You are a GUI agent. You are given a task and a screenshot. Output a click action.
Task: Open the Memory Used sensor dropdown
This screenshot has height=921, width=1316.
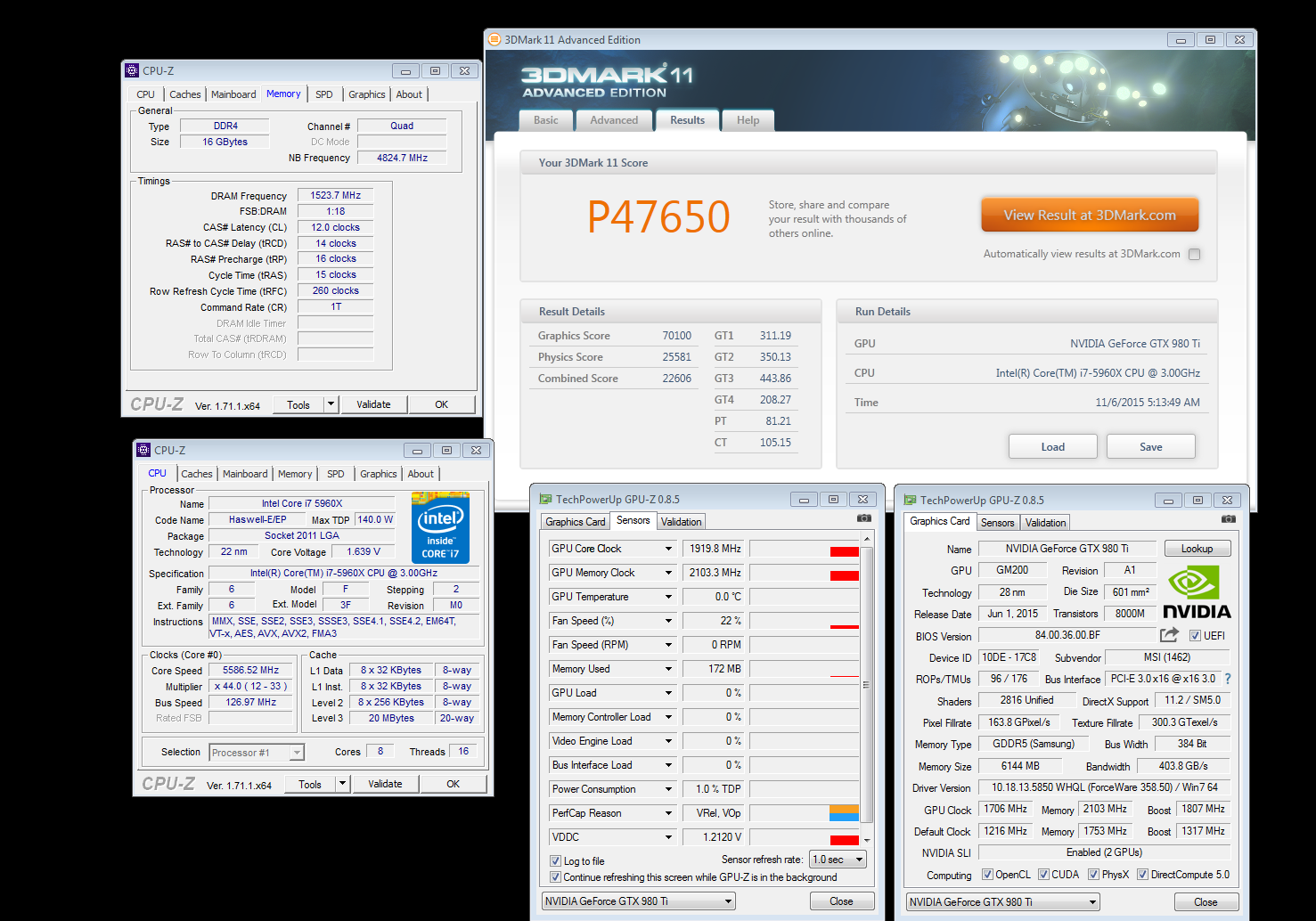click(x=668, y=669)
